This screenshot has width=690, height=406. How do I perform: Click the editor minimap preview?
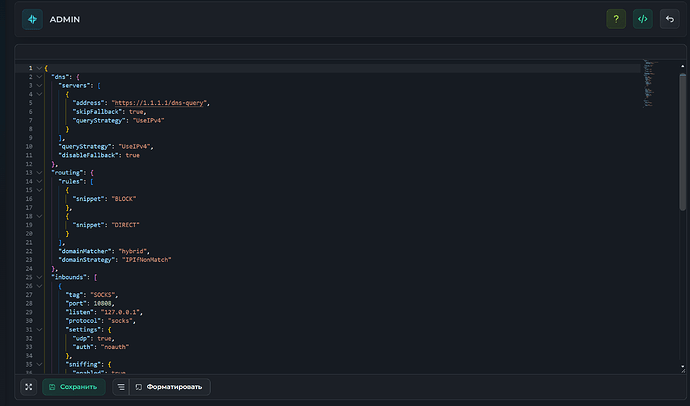(x=649, y=84)
